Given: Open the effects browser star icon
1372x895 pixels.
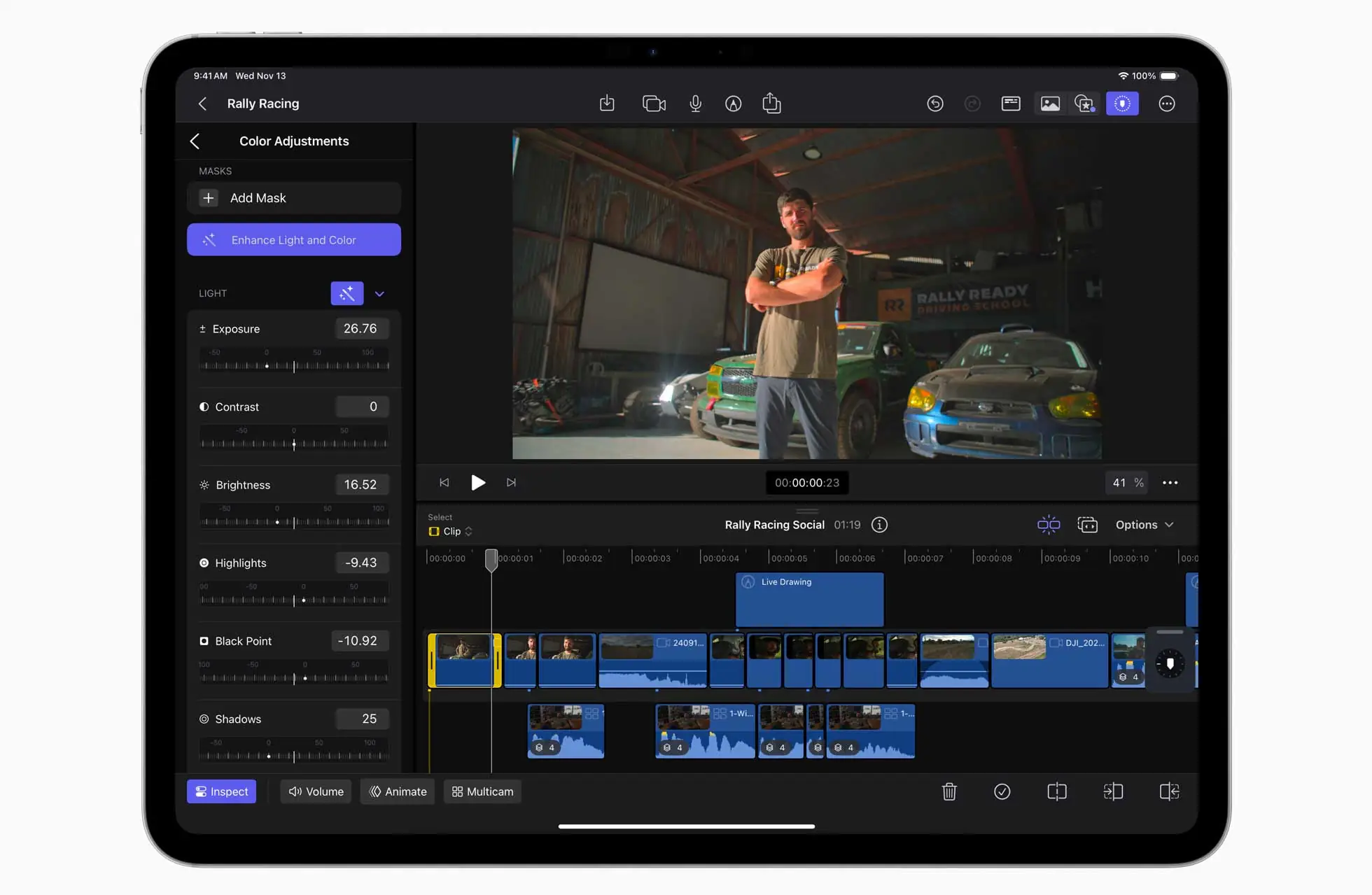Looking at the screenshot, I should (1084, 103).
